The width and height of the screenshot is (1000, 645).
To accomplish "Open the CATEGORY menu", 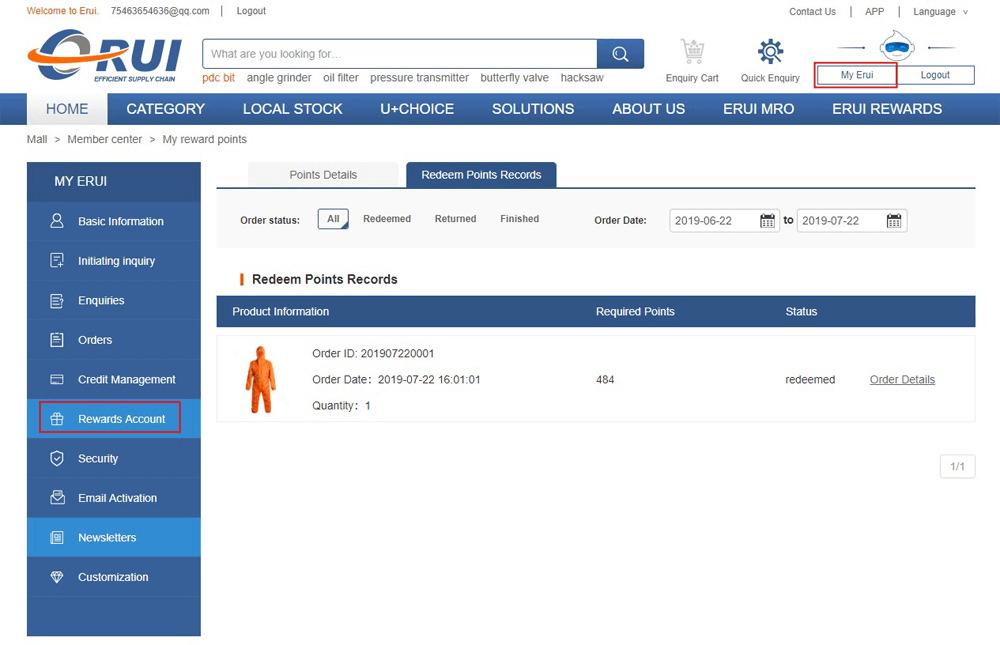I will 166,109.
